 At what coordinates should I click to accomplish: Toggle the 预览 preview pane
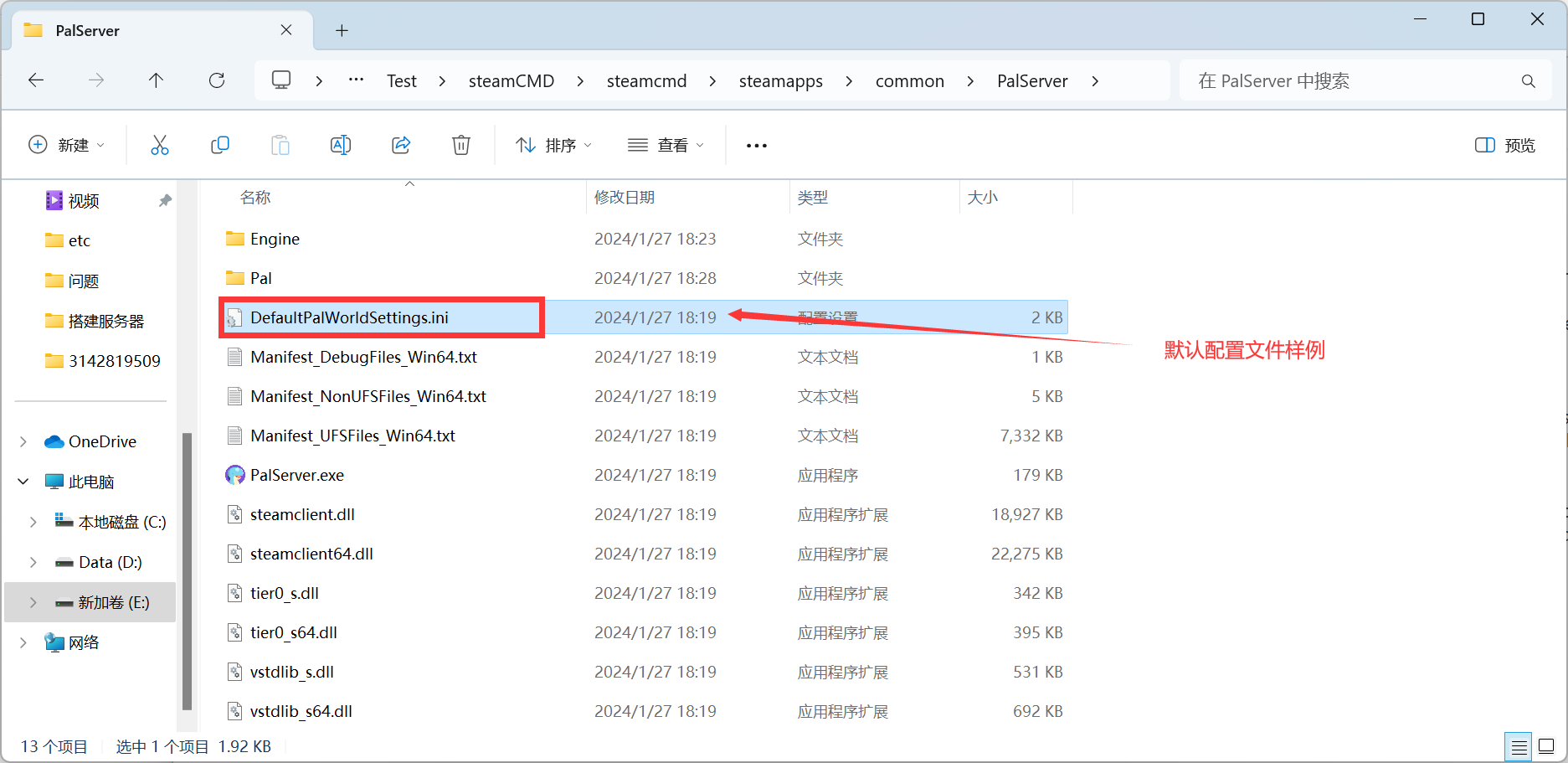coord(1505,145)
